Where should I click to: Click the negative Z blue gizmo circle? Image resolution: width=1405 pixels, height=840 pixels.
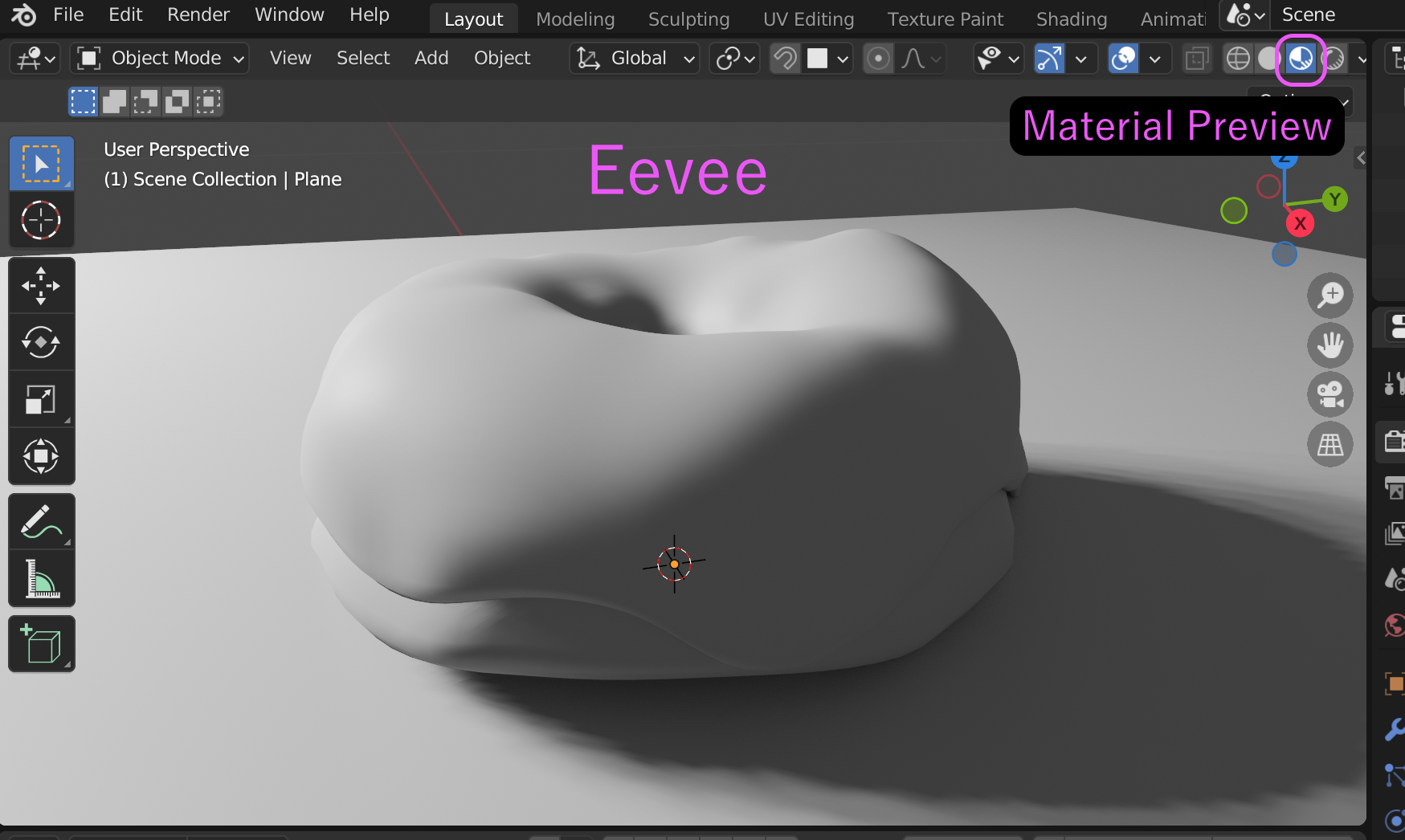[x=1285, y=254]
